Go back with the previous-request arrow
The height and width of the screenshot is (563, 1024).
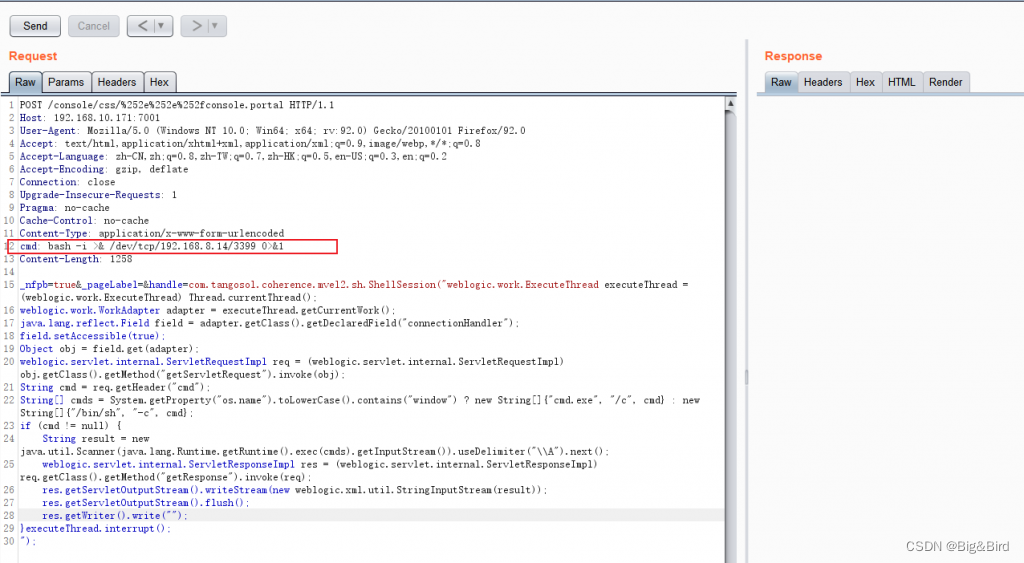pos(142,26)
